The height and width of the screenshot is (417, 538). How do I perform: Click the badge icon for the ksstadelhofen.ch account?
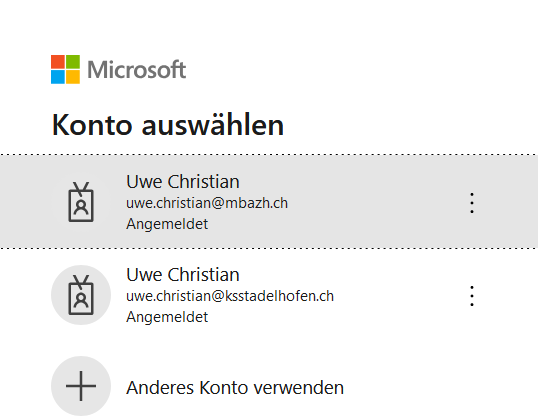point(81,295)
